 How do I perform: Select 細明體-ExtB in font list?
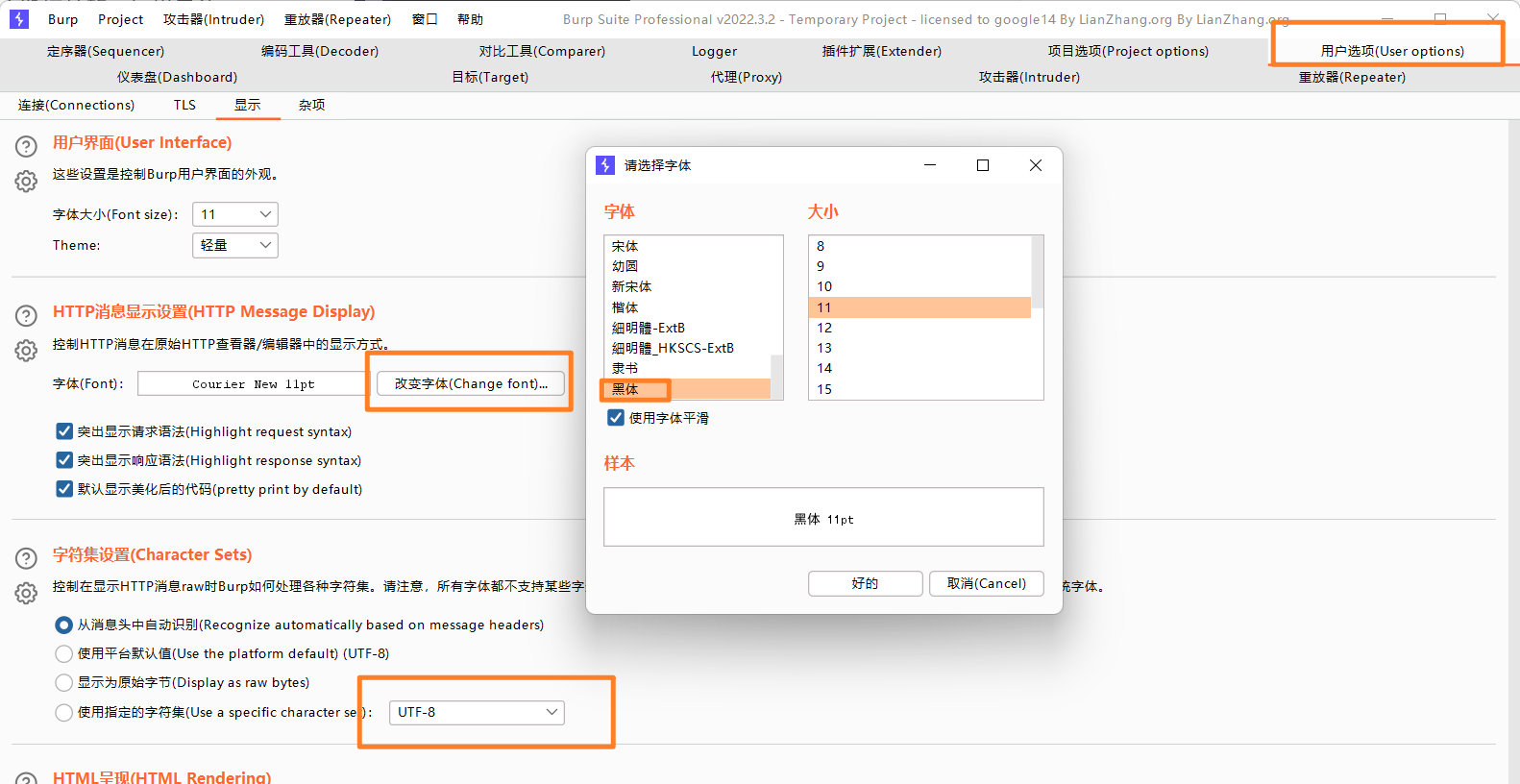click(x=687, y=328)
